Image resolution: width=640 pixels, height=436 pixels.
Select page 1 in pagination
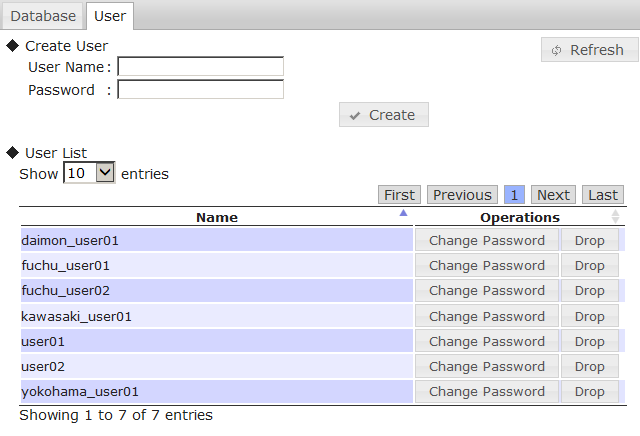(x=514, y=195)
